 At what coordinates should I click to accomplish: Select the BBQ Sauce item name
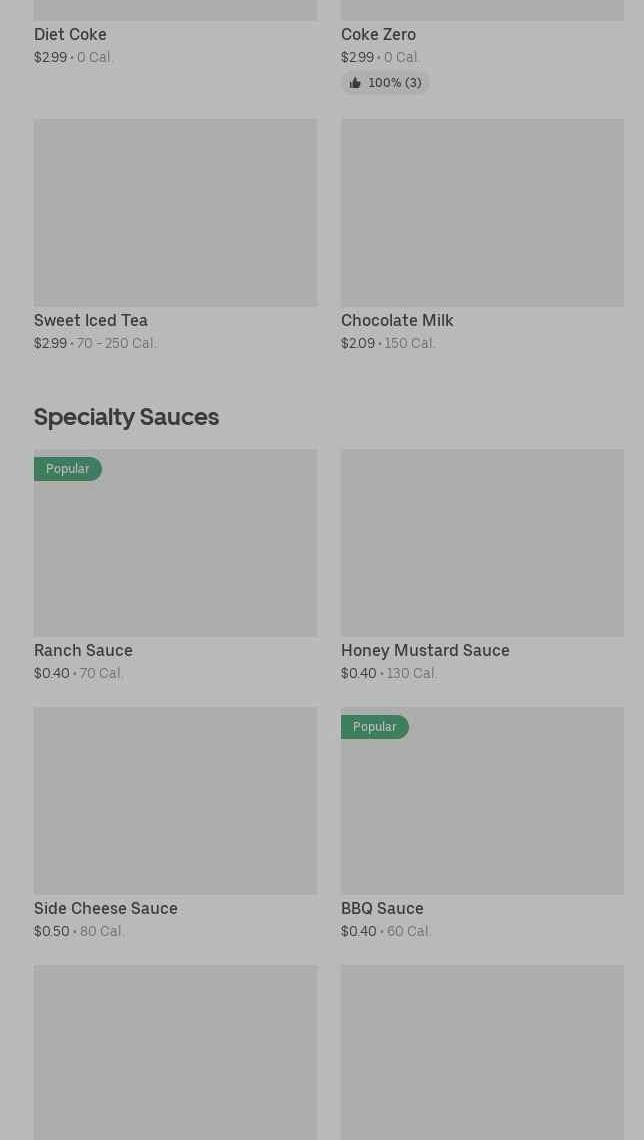coord(382,909)
